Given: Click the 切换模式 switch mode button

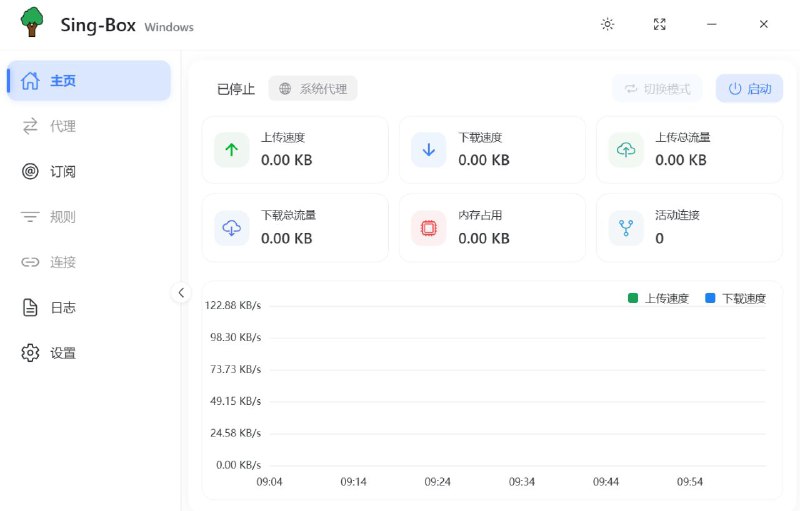Looking at the screenshot, I should click(x=657, y=88).
